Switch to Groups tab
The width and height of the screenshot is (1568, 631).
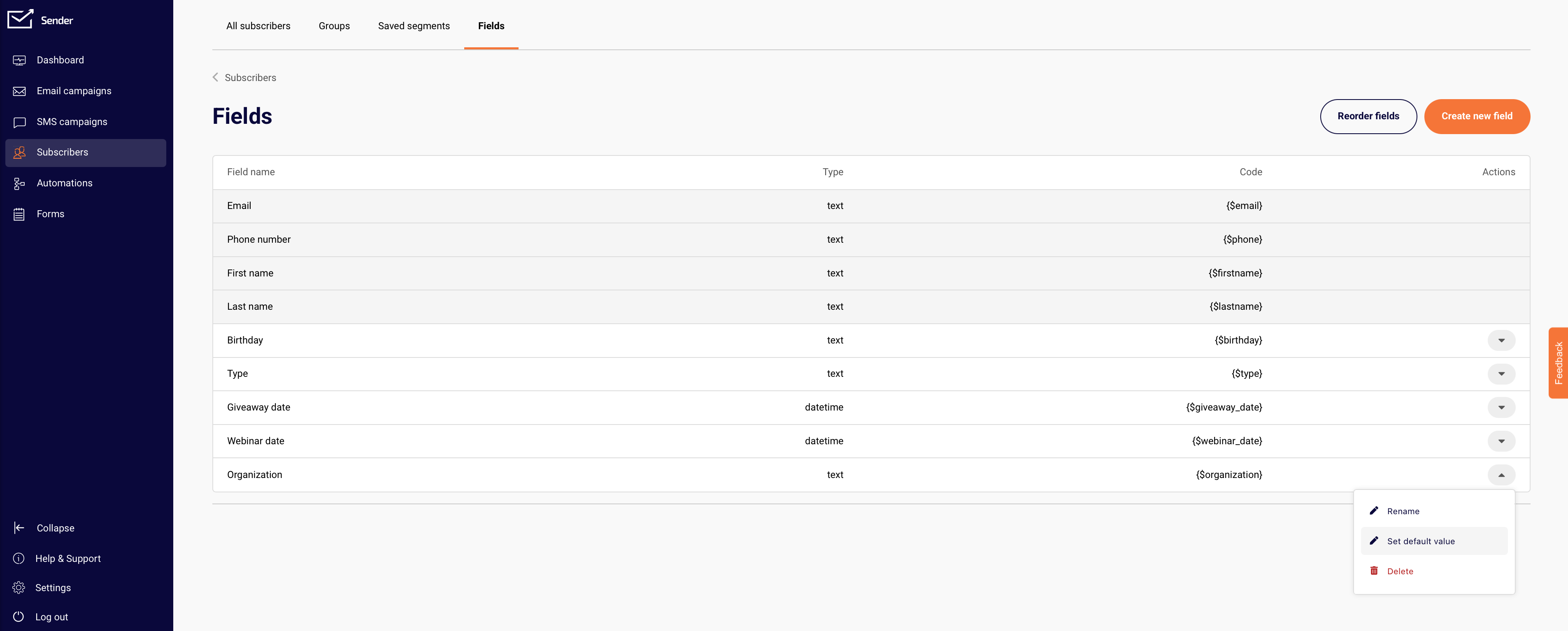coord(334,26)
